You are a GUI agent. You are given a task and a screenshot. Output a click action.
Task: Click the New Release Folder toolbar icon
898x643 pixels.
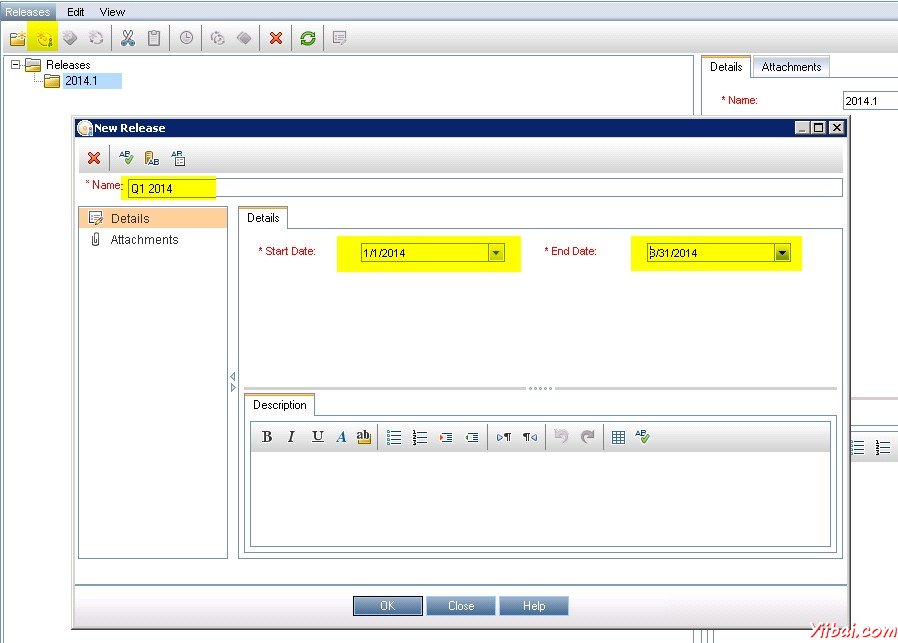pos(17,38)
